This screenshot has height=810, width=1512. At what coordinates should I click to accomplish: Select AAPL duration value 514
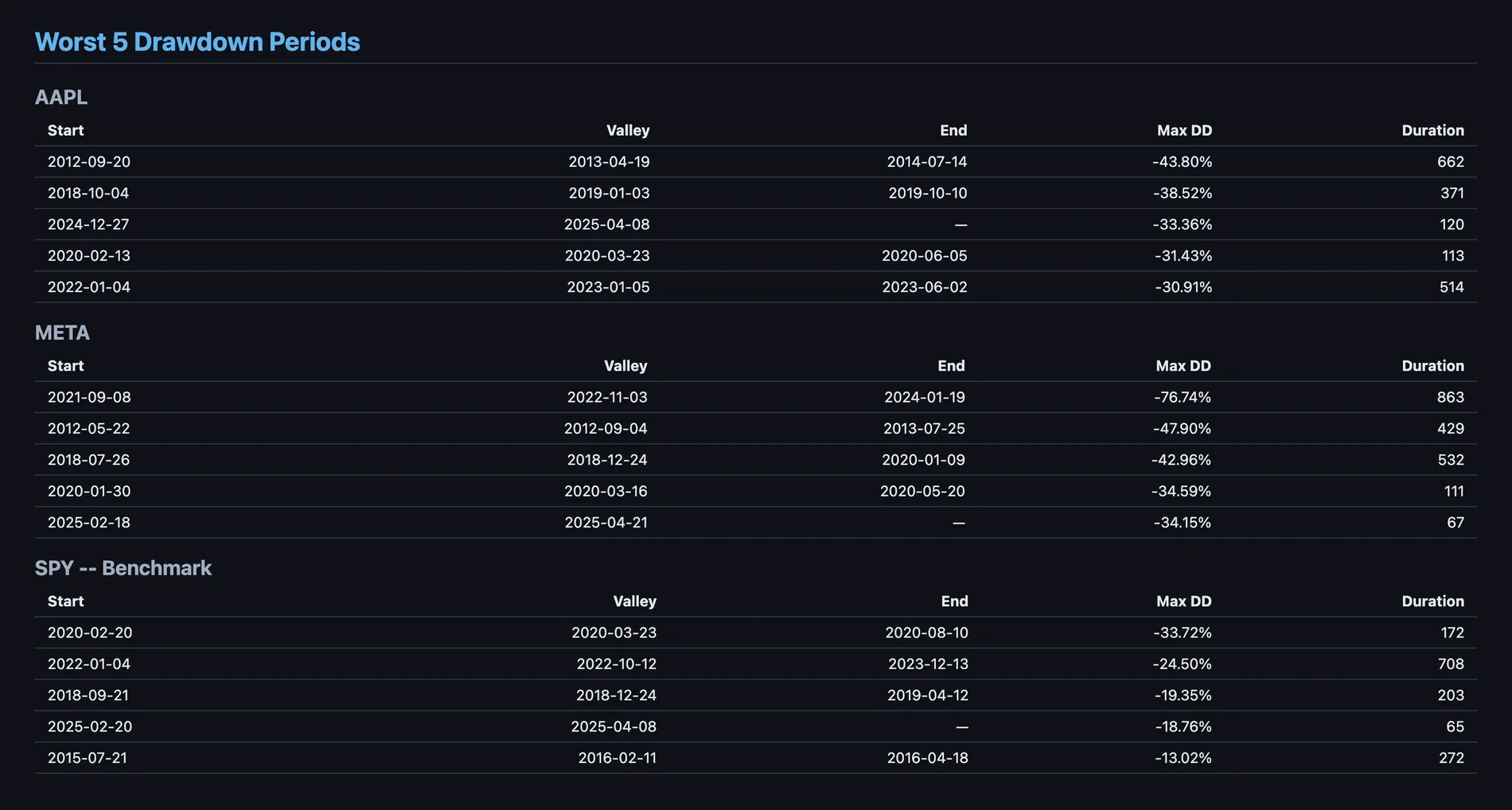point(1452,287)
